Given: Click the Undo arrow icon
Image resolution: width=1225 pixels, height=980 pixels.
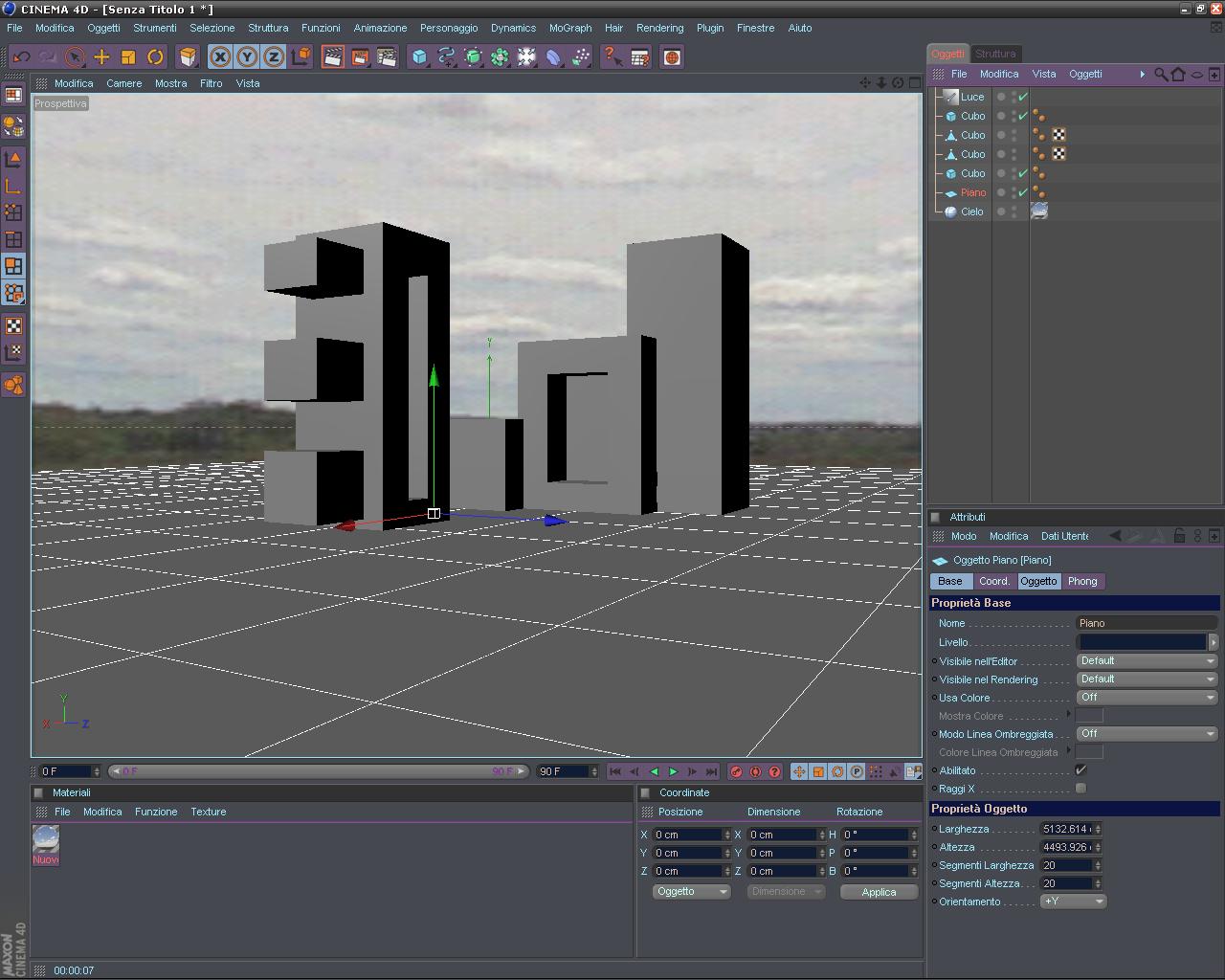Looking at the screenshot, I should pos(22,57).
